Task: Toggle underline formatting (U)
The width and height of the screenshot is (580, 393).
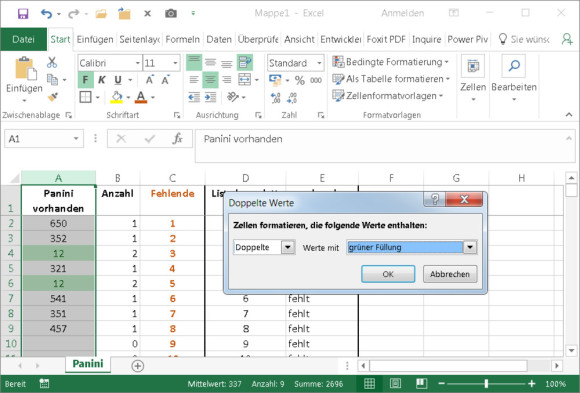Action: pos(118,80)
